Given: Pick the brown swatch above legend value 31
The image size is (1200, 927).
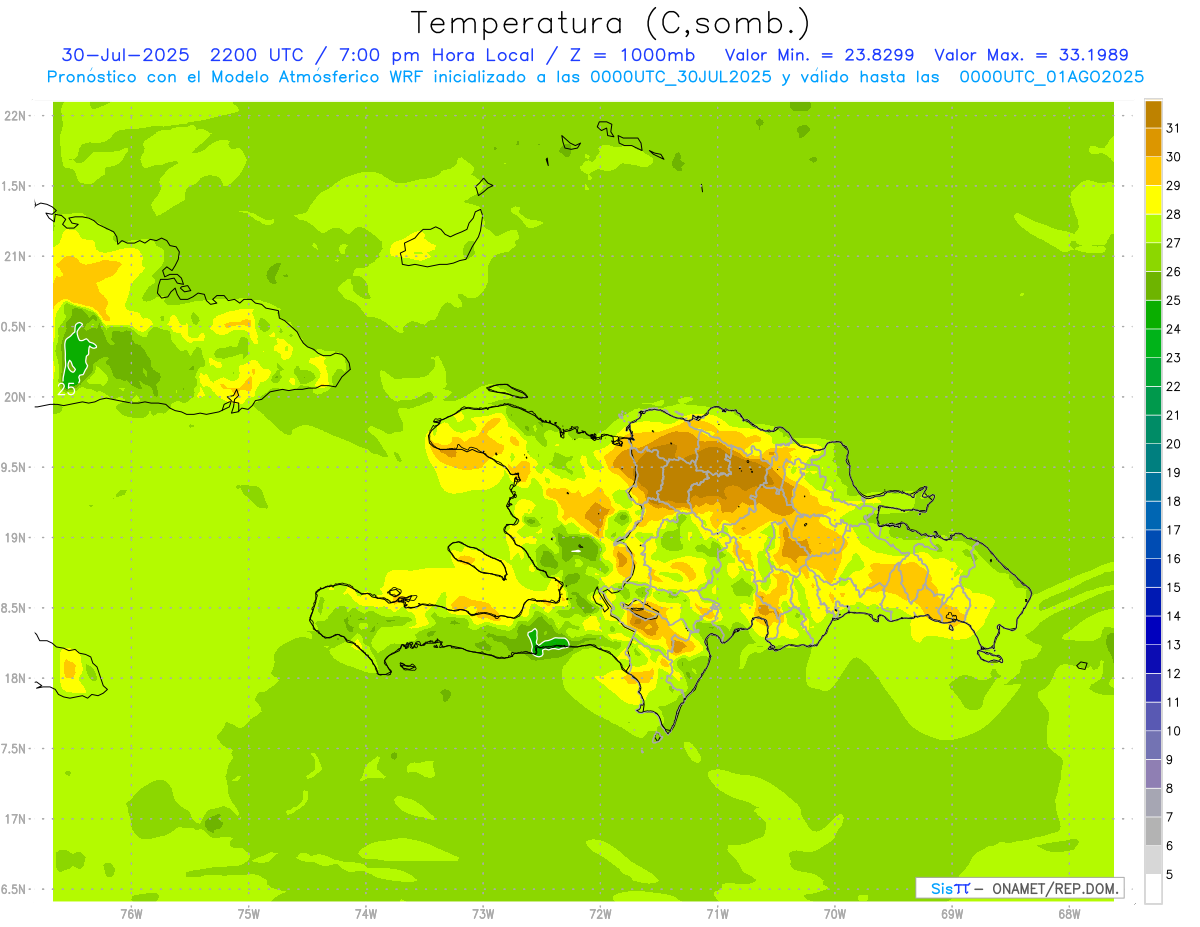Looking at the screenshot, I should point(1153,113).
